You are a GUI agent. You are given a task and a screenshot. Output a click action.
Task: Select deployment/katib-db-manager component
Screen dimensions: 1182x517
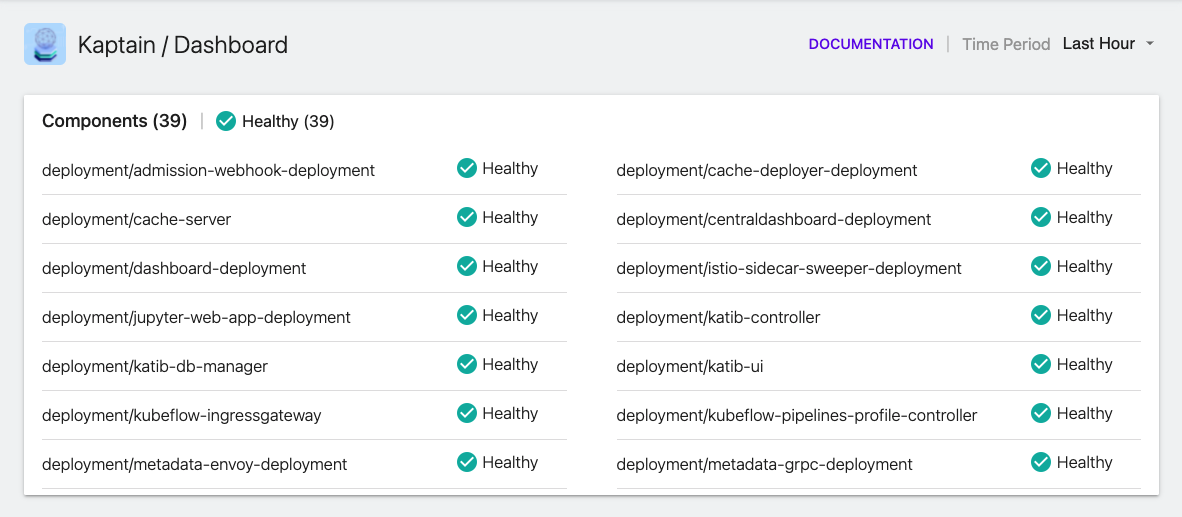tap(155, 366)
